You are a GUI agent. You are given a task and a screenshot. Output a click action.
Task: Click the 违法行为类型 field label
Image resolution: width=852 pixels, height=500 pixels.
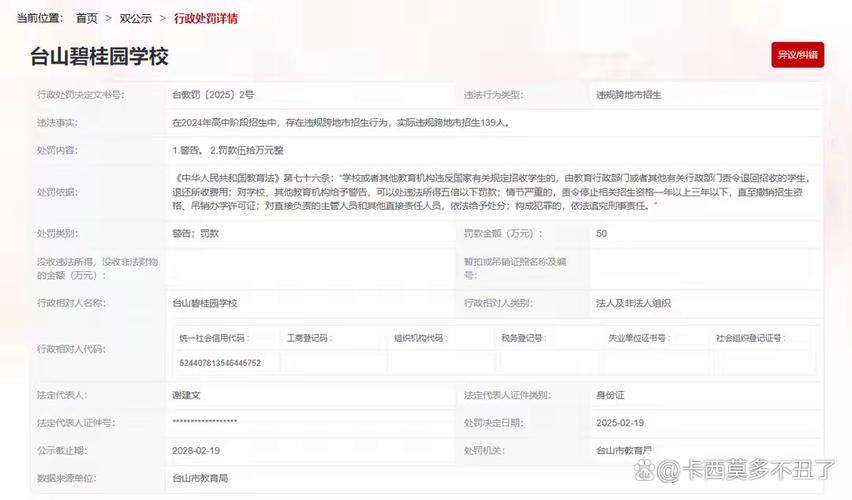[x=493, y=95]
